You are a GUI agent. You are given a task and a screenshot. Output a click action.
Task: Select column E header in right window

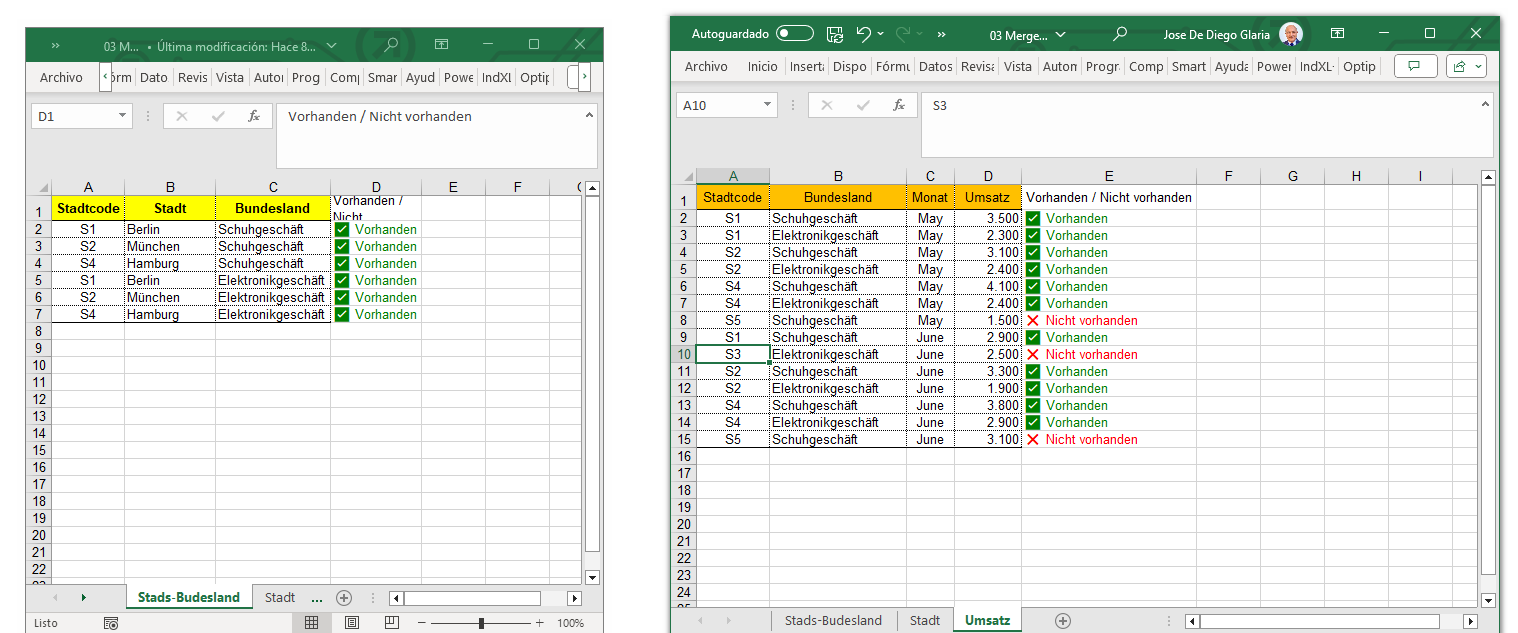[x=1109, y=177]
